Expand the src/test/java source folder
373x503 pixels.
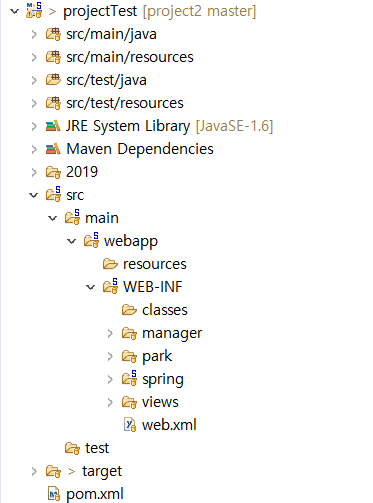[x=34, y=80]
